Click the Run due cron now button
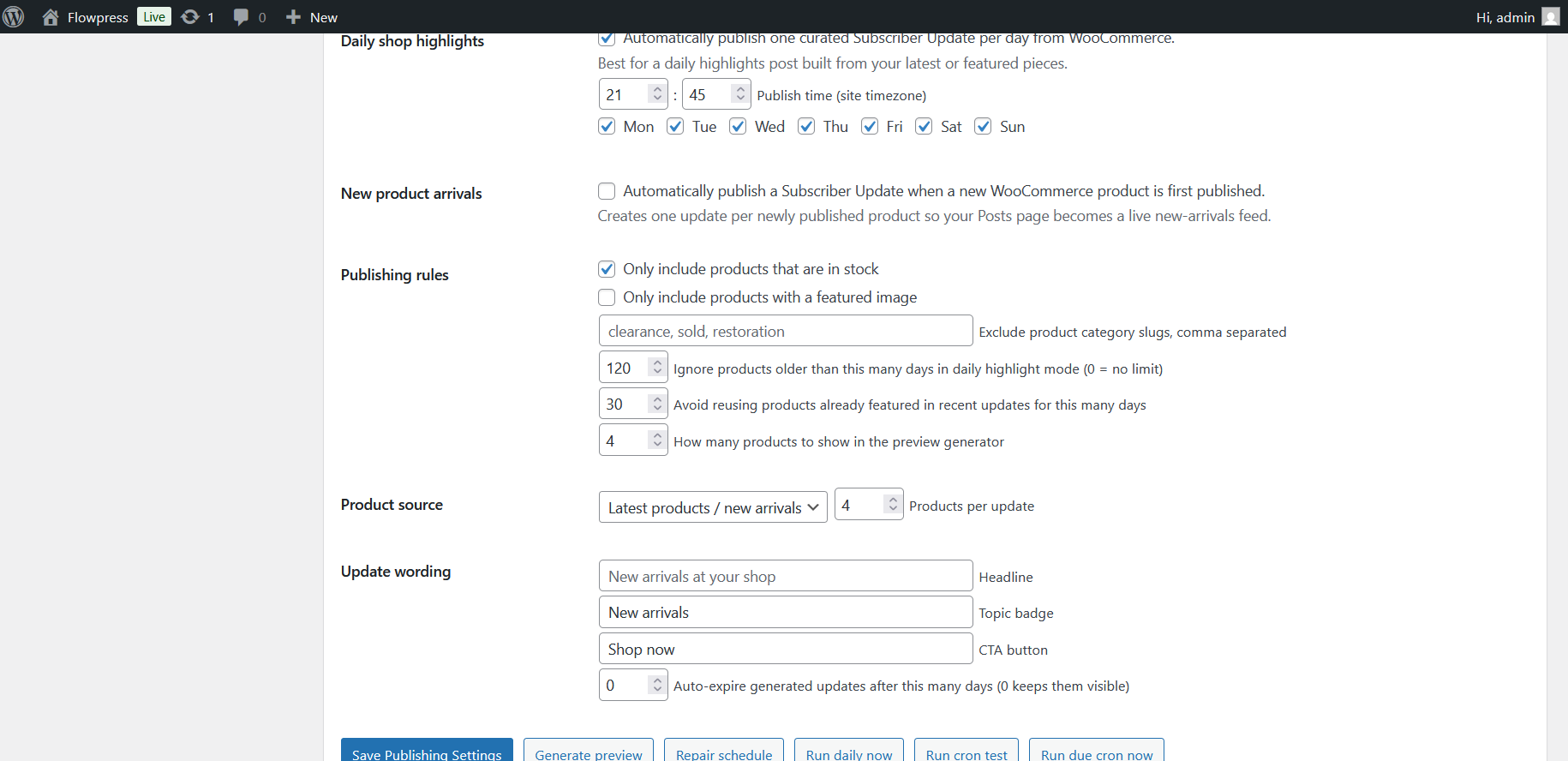This screenshot has width=1568, height=761. (1097, 751)
